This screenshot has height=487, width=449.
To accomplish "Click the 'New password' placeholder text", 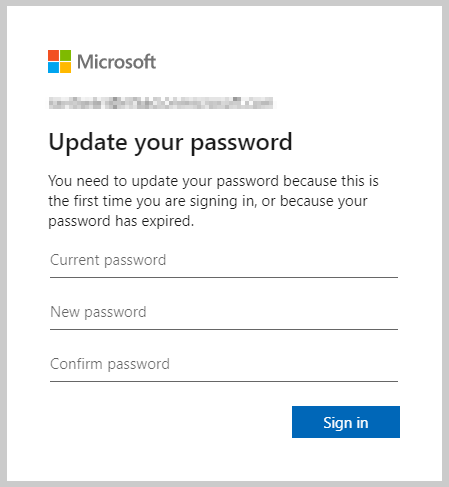I will tap(98, 312).
